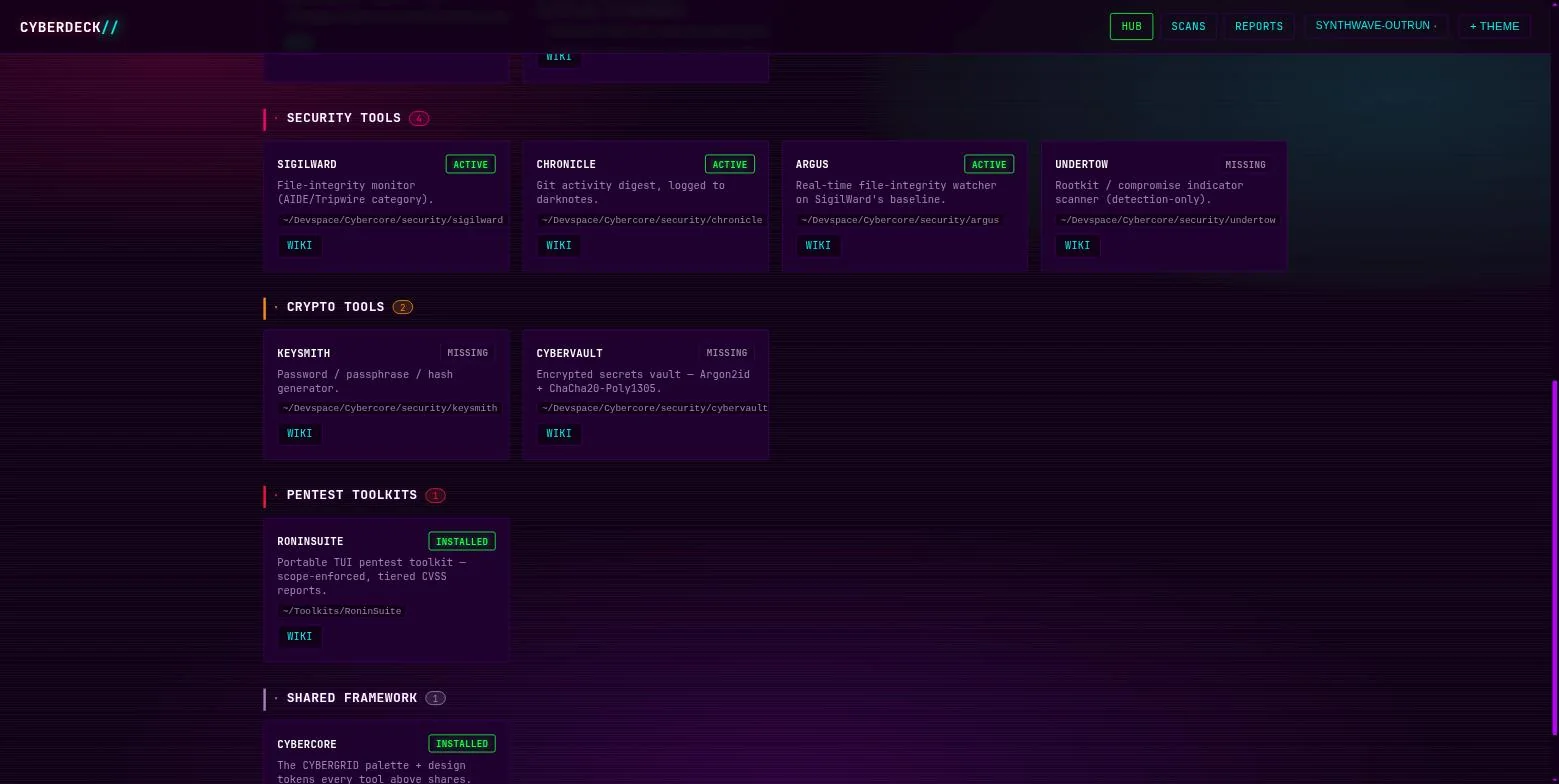Open the WIKI for CYBERVAULT
Image resolution: width=1559 pixels, height=784 pixels.
559,434
